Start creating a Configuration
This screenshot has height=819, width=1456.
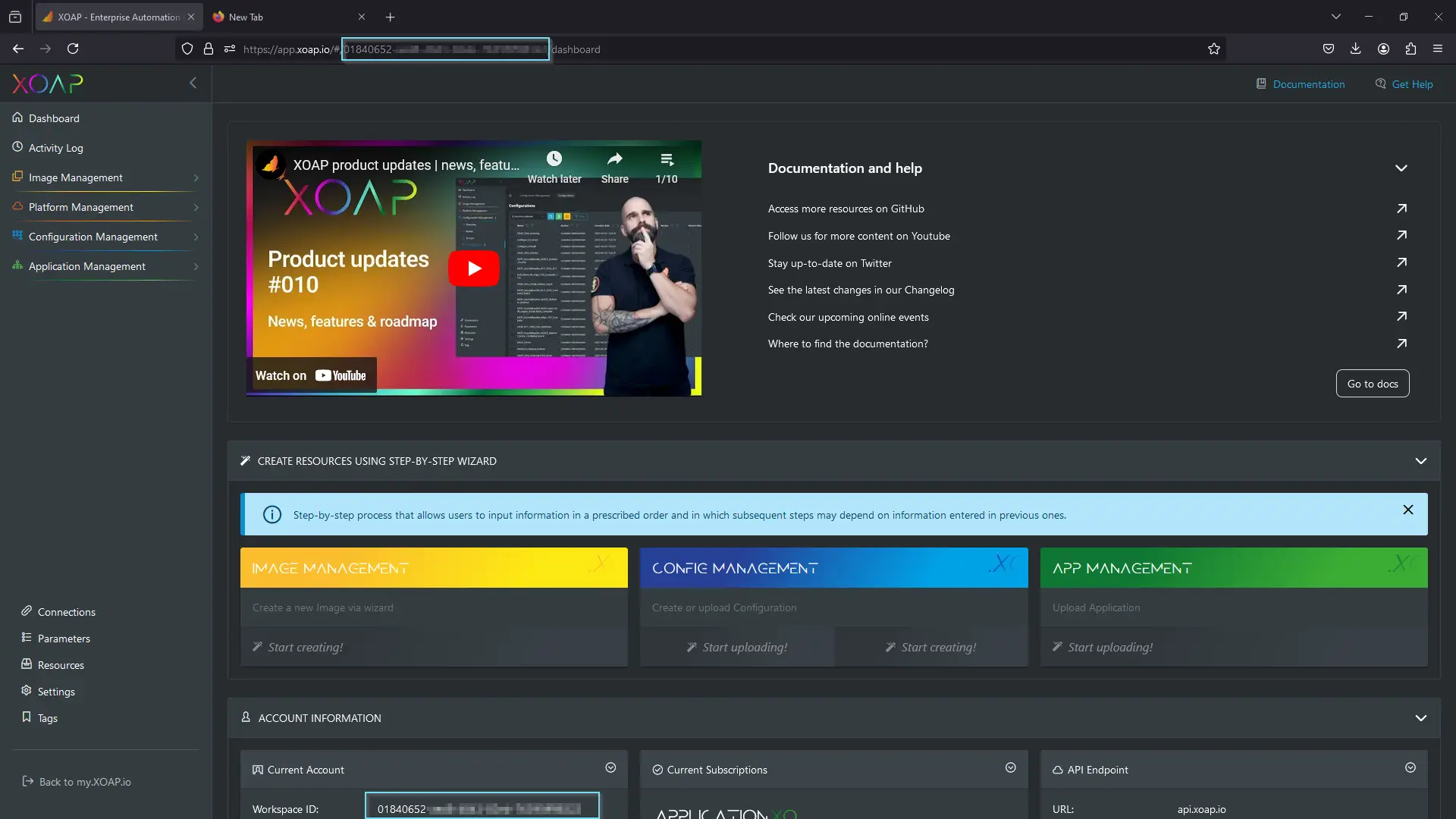coord(930,648)
